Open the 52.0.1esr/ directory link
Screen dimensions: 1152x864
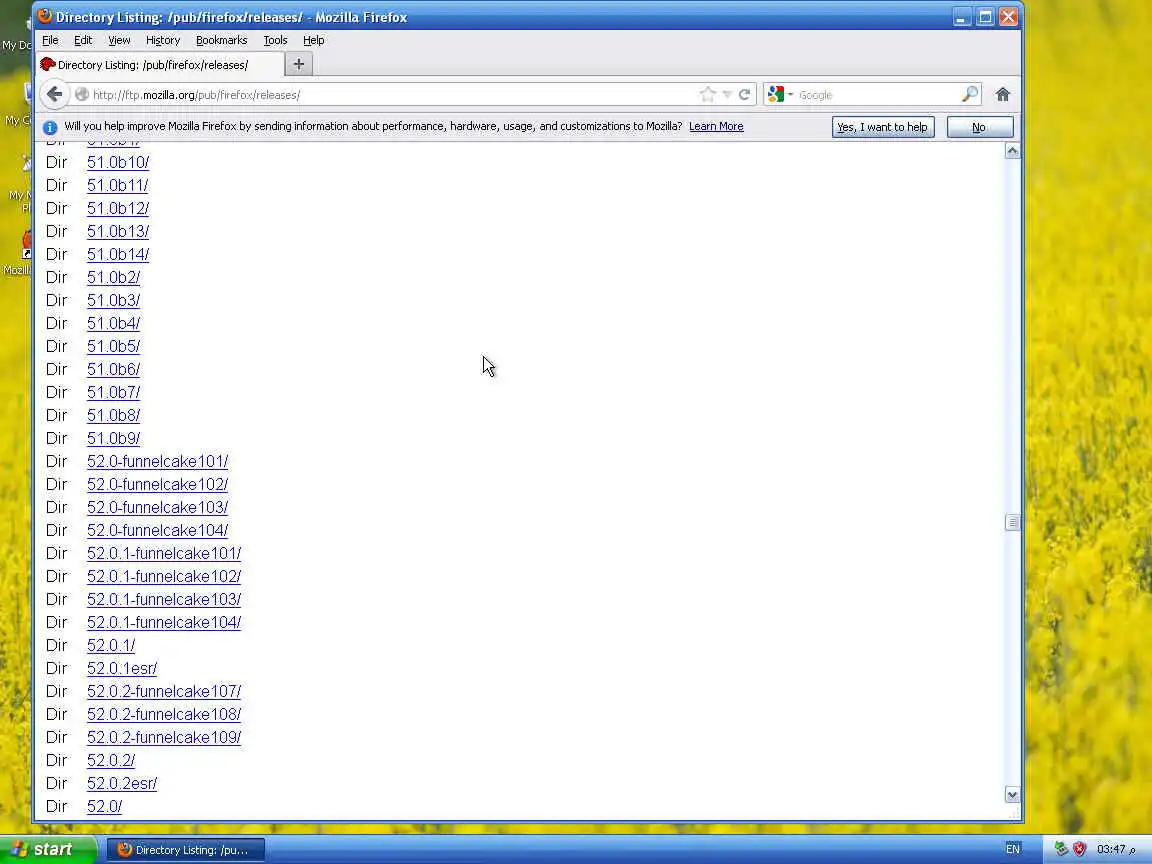pyautogui.click(x=122, y=669)
